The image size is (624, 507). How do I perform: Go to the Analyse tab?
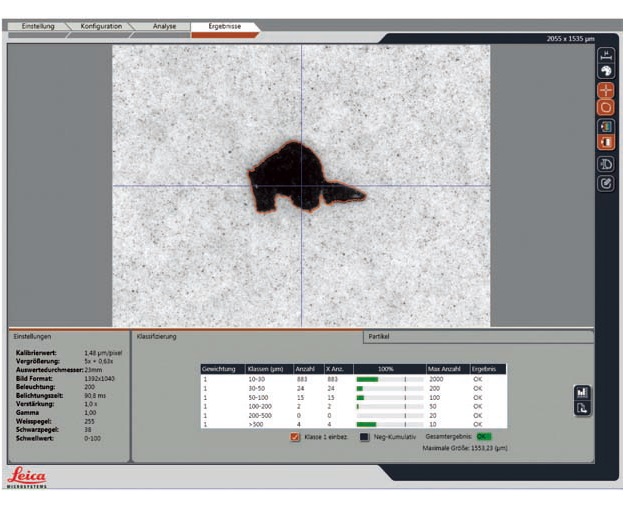pos(163,25)
